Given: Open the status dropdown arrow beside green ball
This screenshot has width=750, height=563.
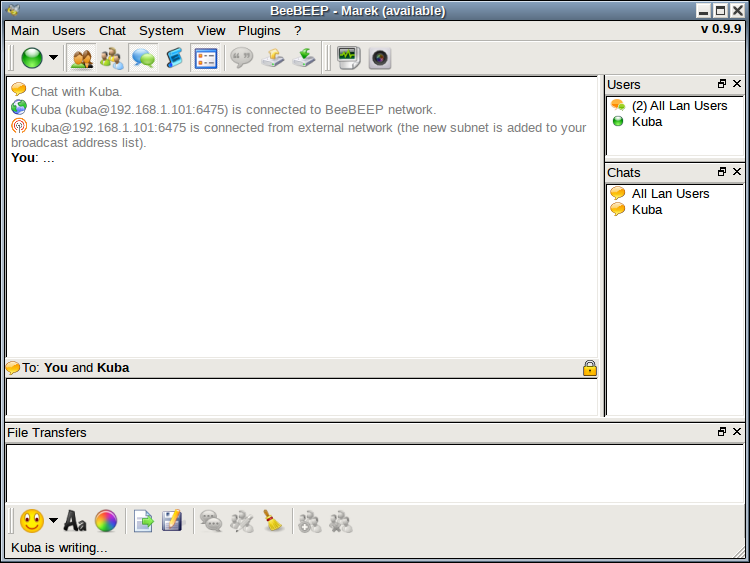Looking at the screenshot, I should coord(54,58).
